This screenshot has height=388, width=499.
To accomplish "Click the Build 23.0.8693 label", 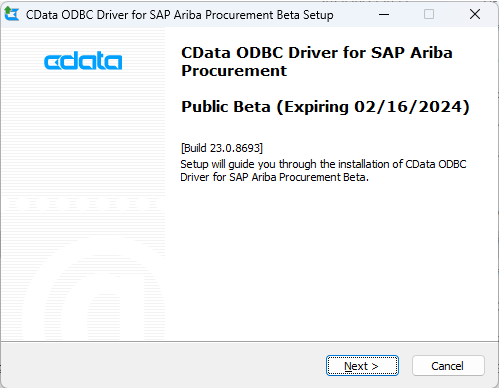I will pyautogui.click(x=222, y=148).
